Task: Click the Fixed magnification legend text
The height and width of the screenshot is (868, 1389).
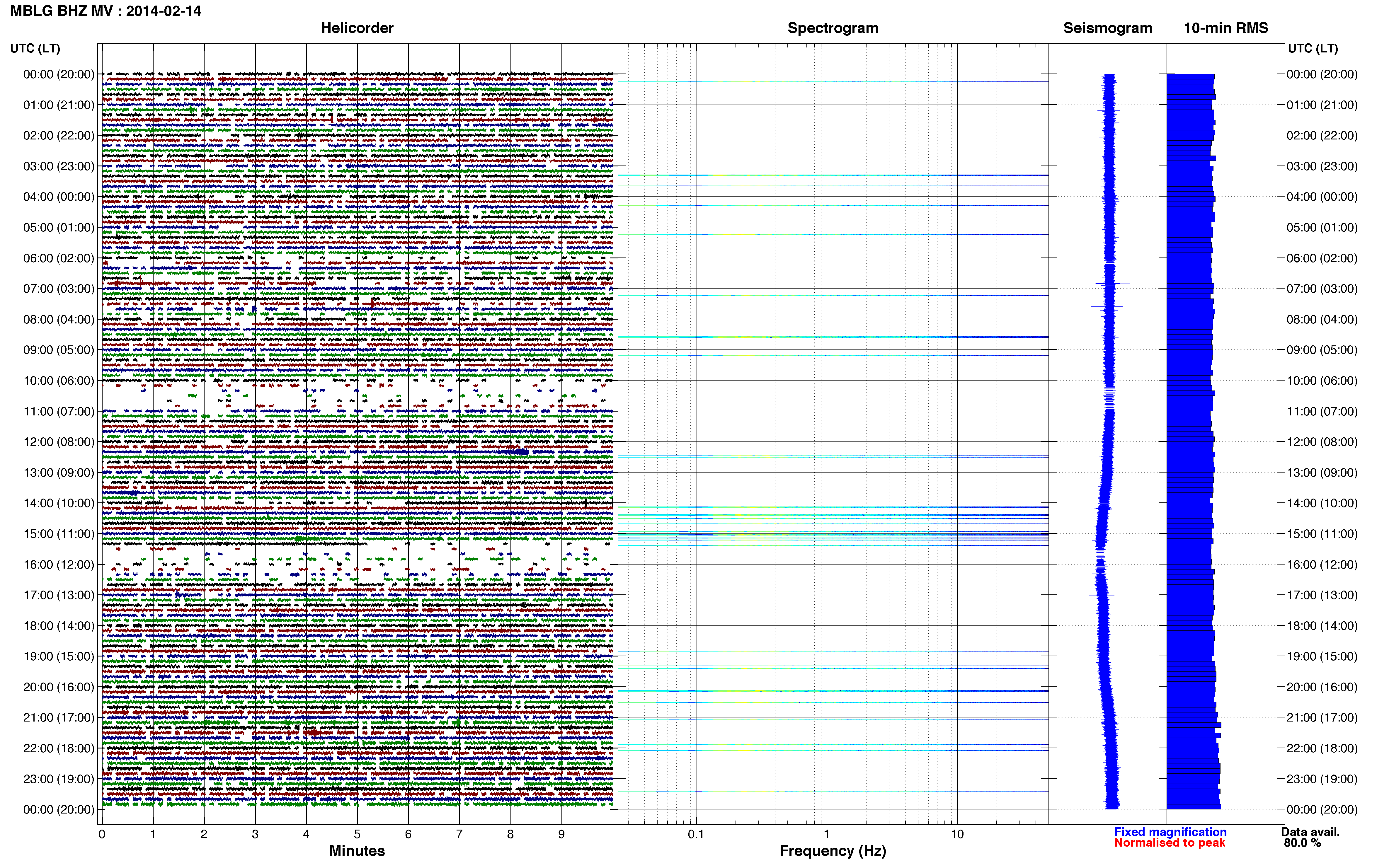Action: [x=1170, y=832]
